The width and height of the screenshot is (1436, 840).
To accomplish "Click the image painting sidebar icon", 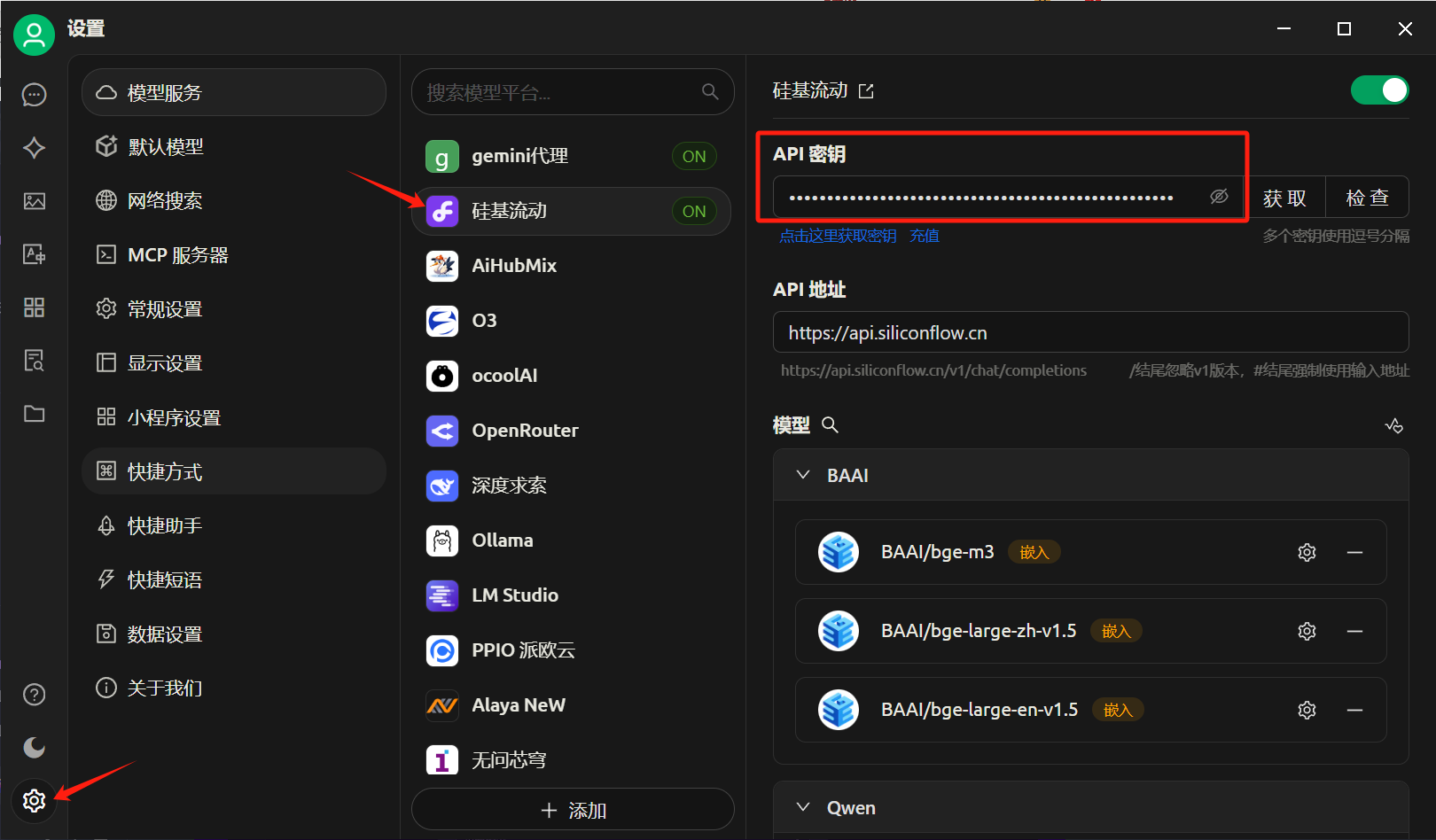I will point(34,201).
